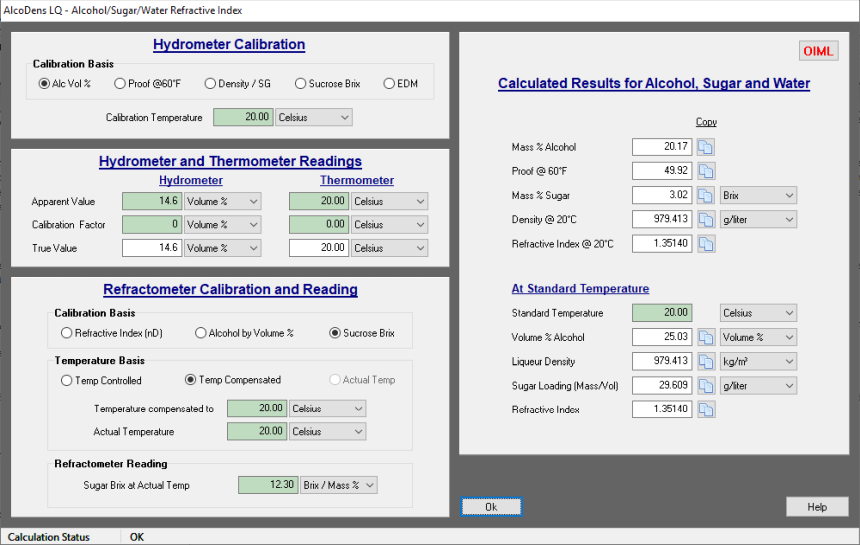Edit thermometer Calibration Factor 0.00 field
Image resolution: width=860 pixels, height=545 pixels.
pos(319,224)
